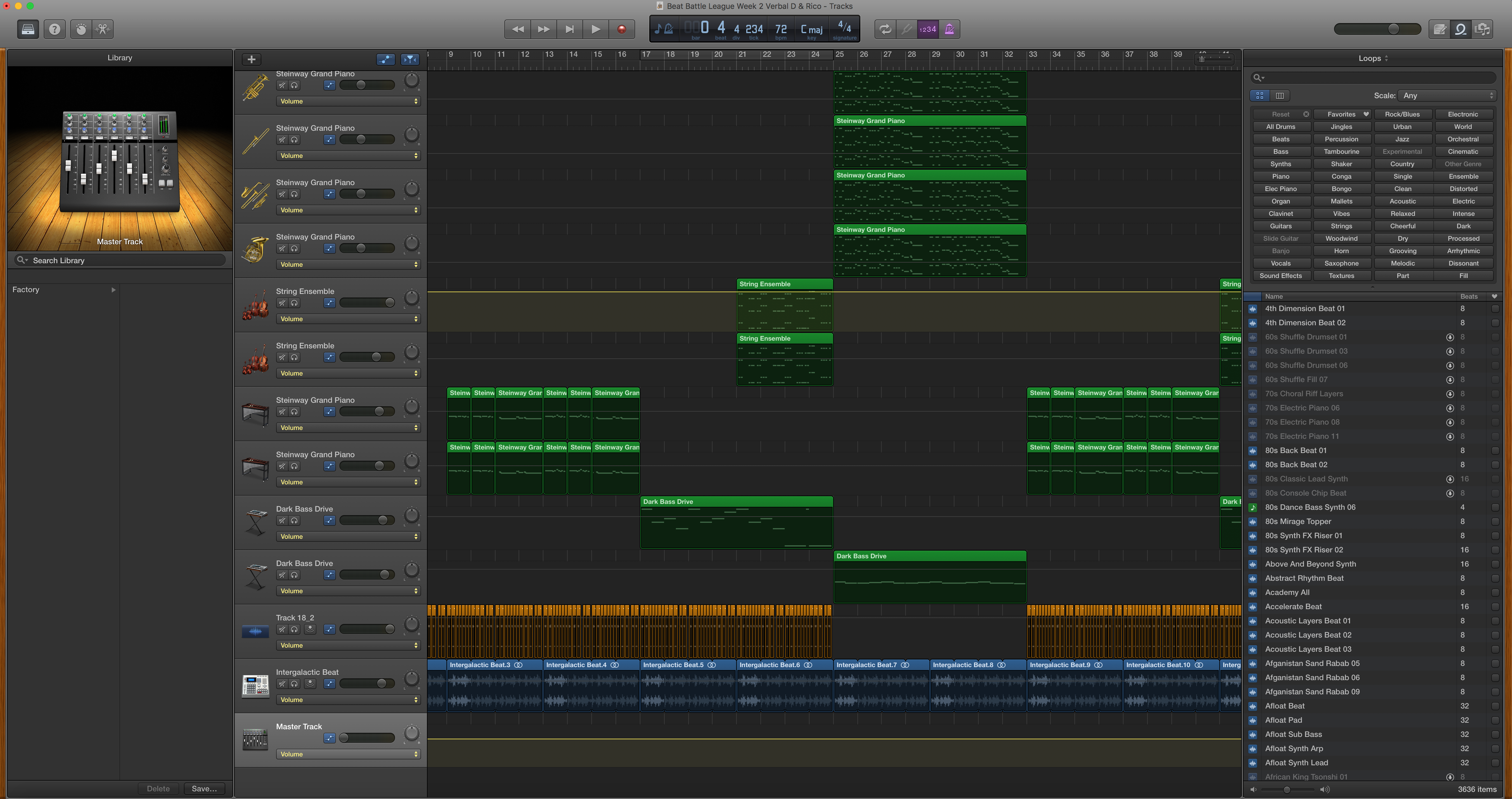Filter loops by Saxophone
1512x799 pixels.
tap(1342, 263)
